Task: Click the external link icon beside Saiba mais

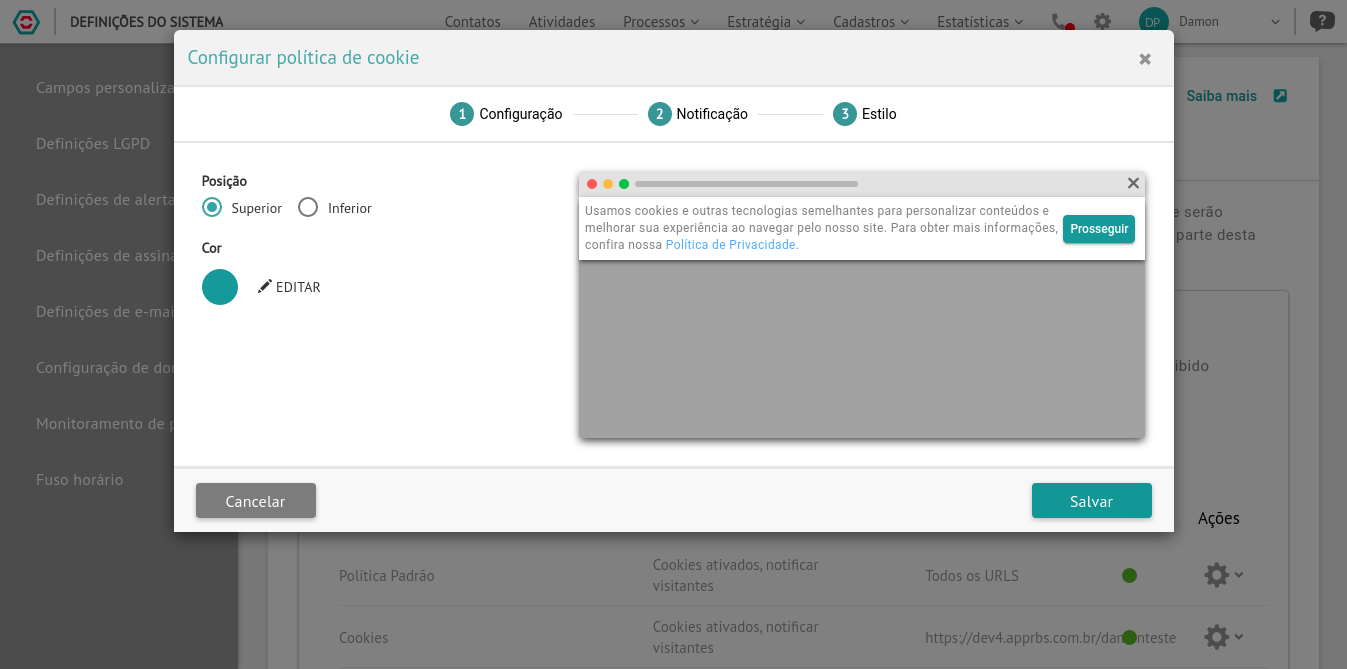Action: click(x=1280, y=96)
